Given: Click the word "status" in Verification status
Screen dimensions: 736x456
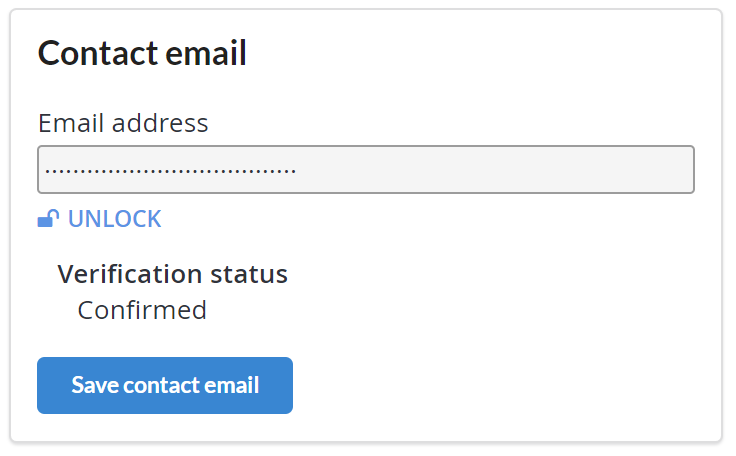Looking at the screenshot, I should tap(249, 274).
